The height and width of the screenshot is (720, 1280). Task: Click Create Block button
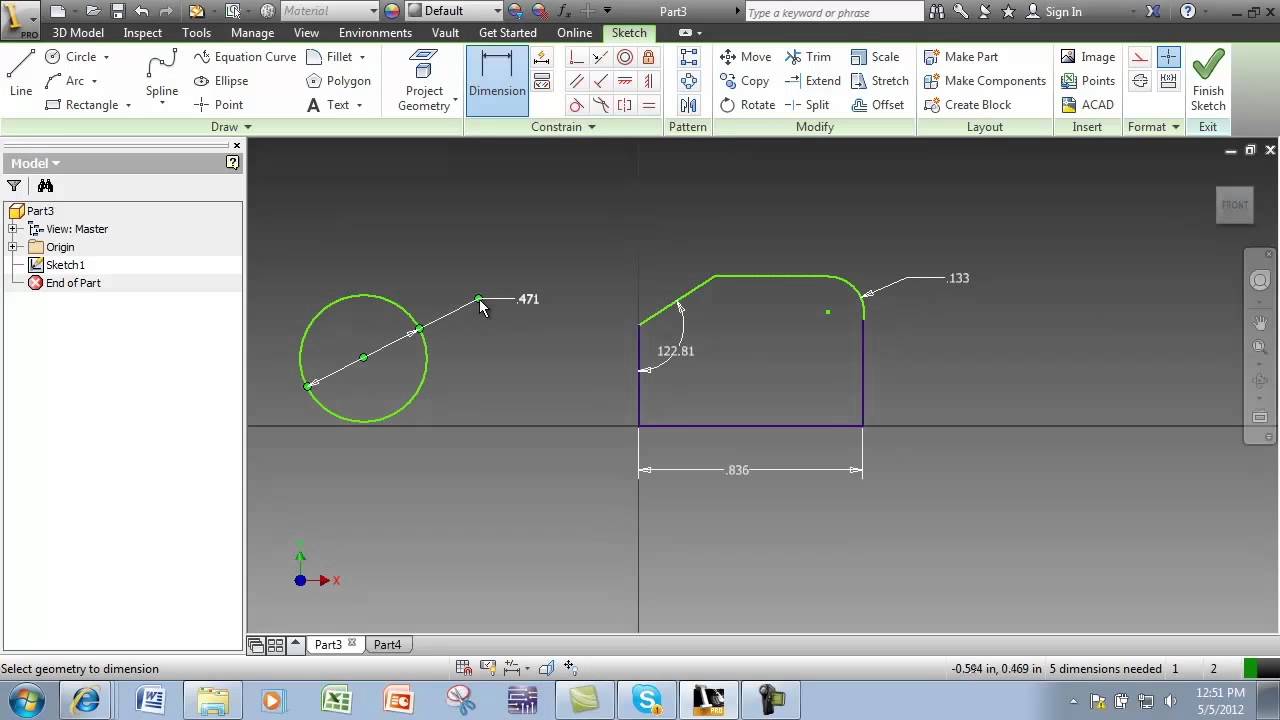point(967,105)
